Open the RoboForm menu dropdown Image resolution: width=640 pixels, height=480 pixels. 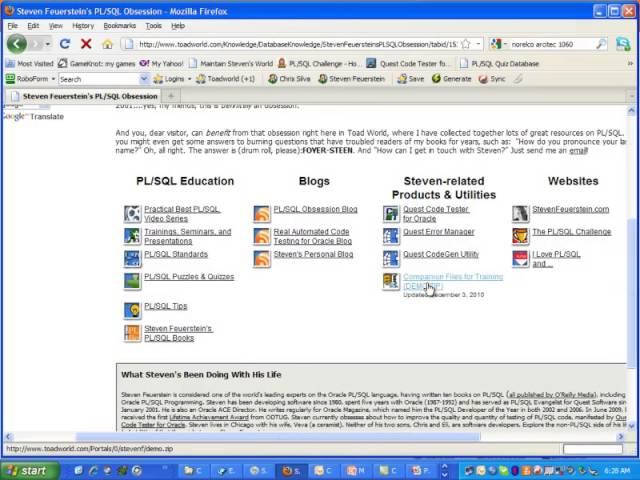[x=53, y=79]
